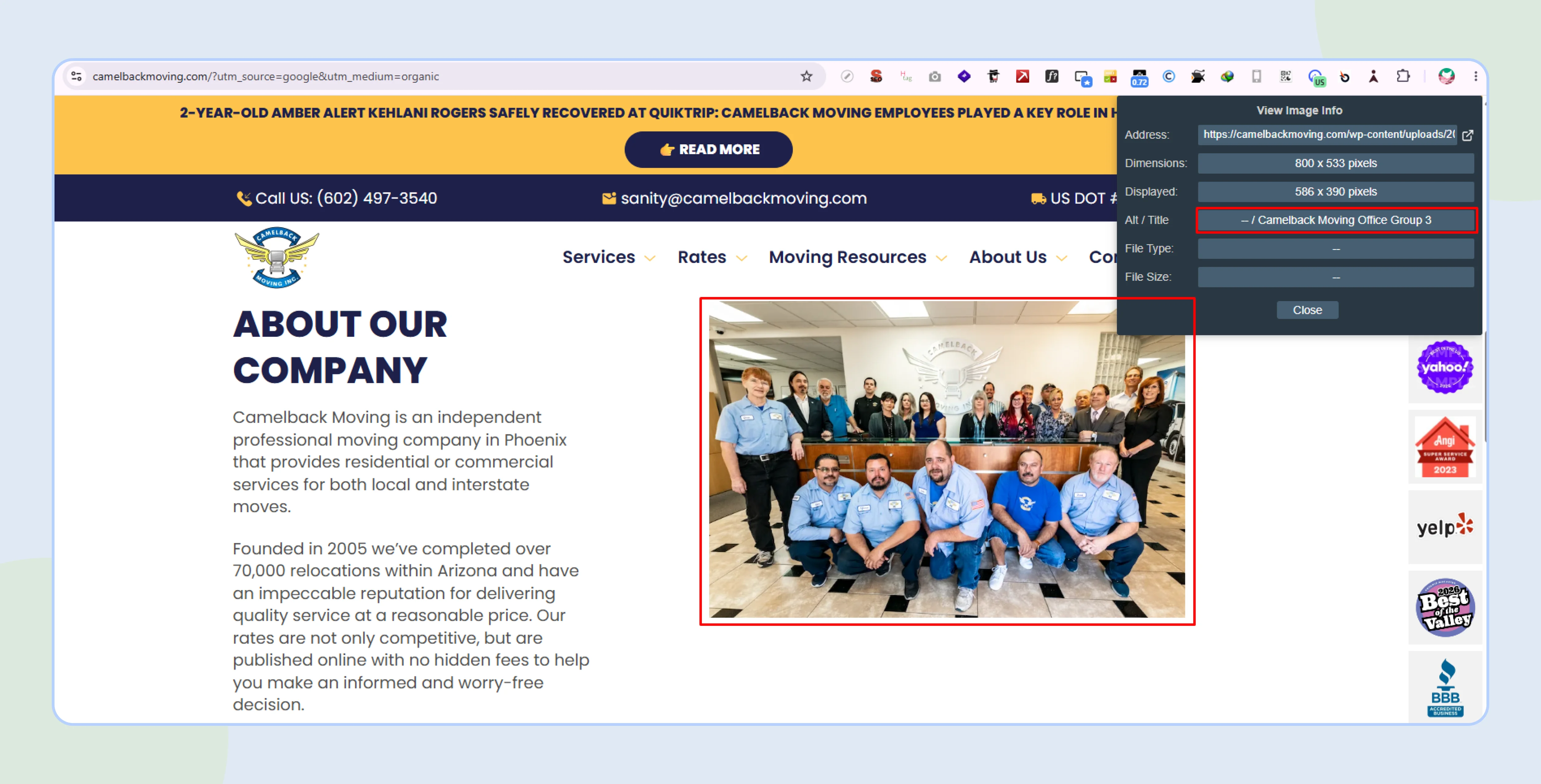Open the Moving Resources nav item

(847, 257)
